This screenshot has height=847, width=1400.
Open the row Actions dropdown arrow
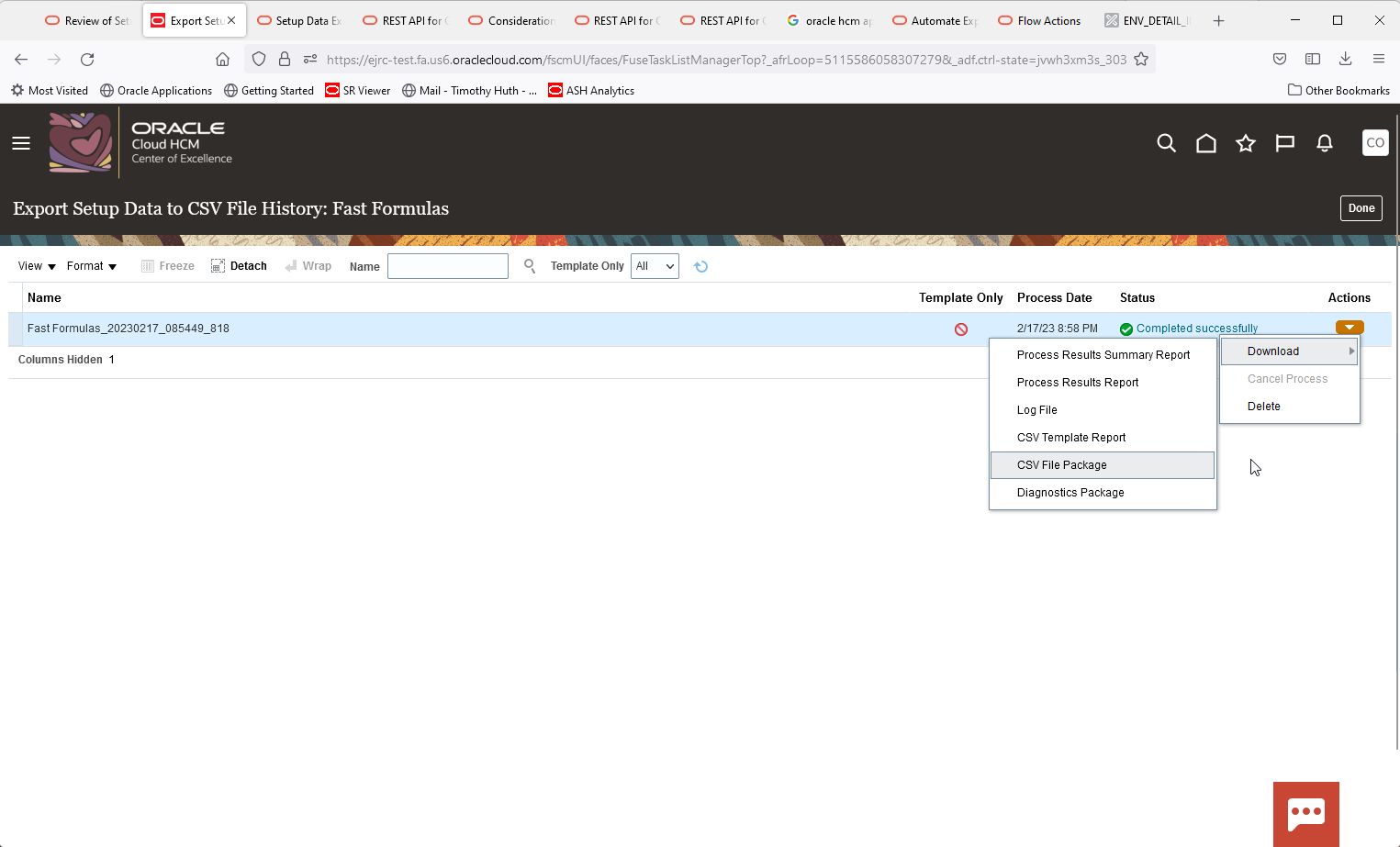1349,328
